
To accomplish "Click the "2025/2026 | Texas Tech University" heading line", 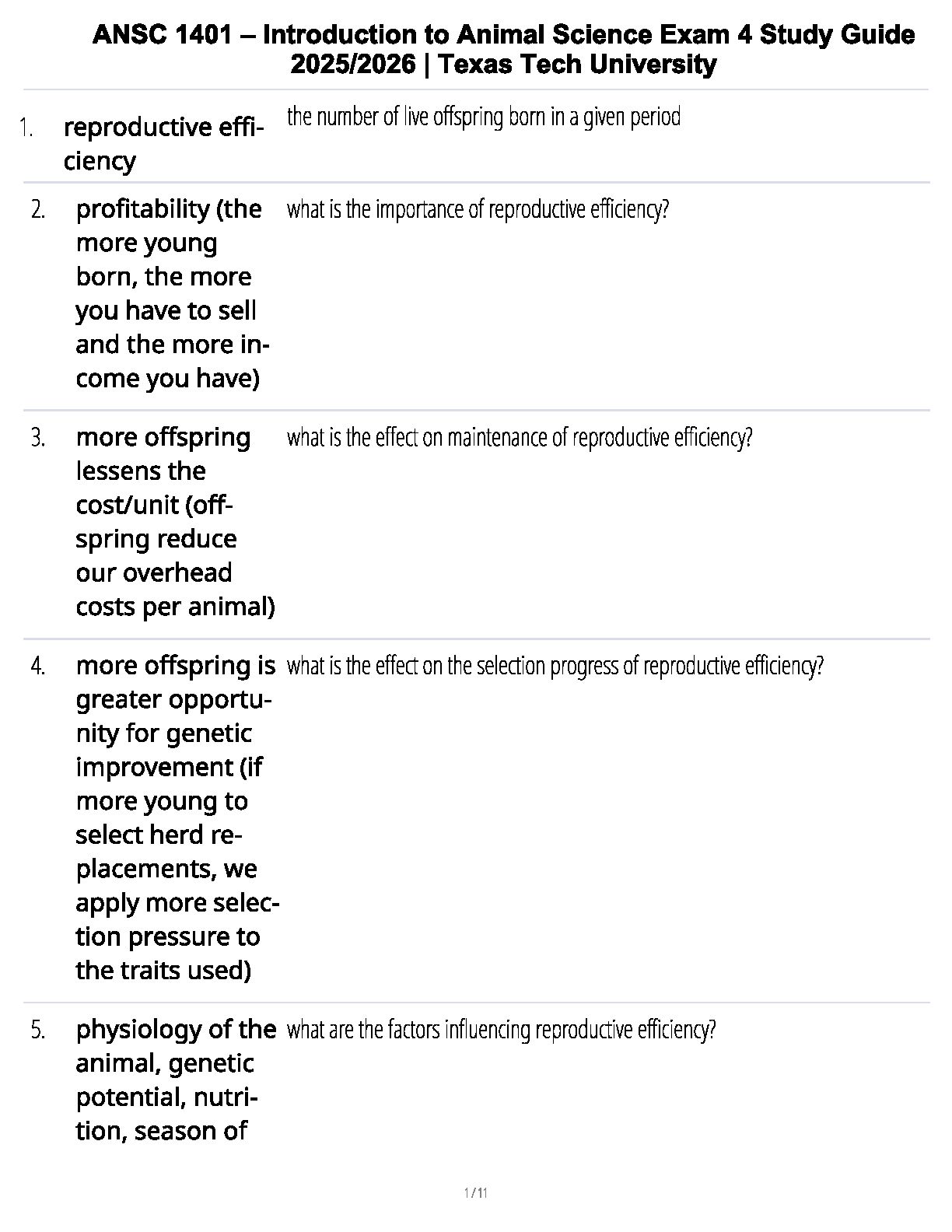I will tap(503, 64).
